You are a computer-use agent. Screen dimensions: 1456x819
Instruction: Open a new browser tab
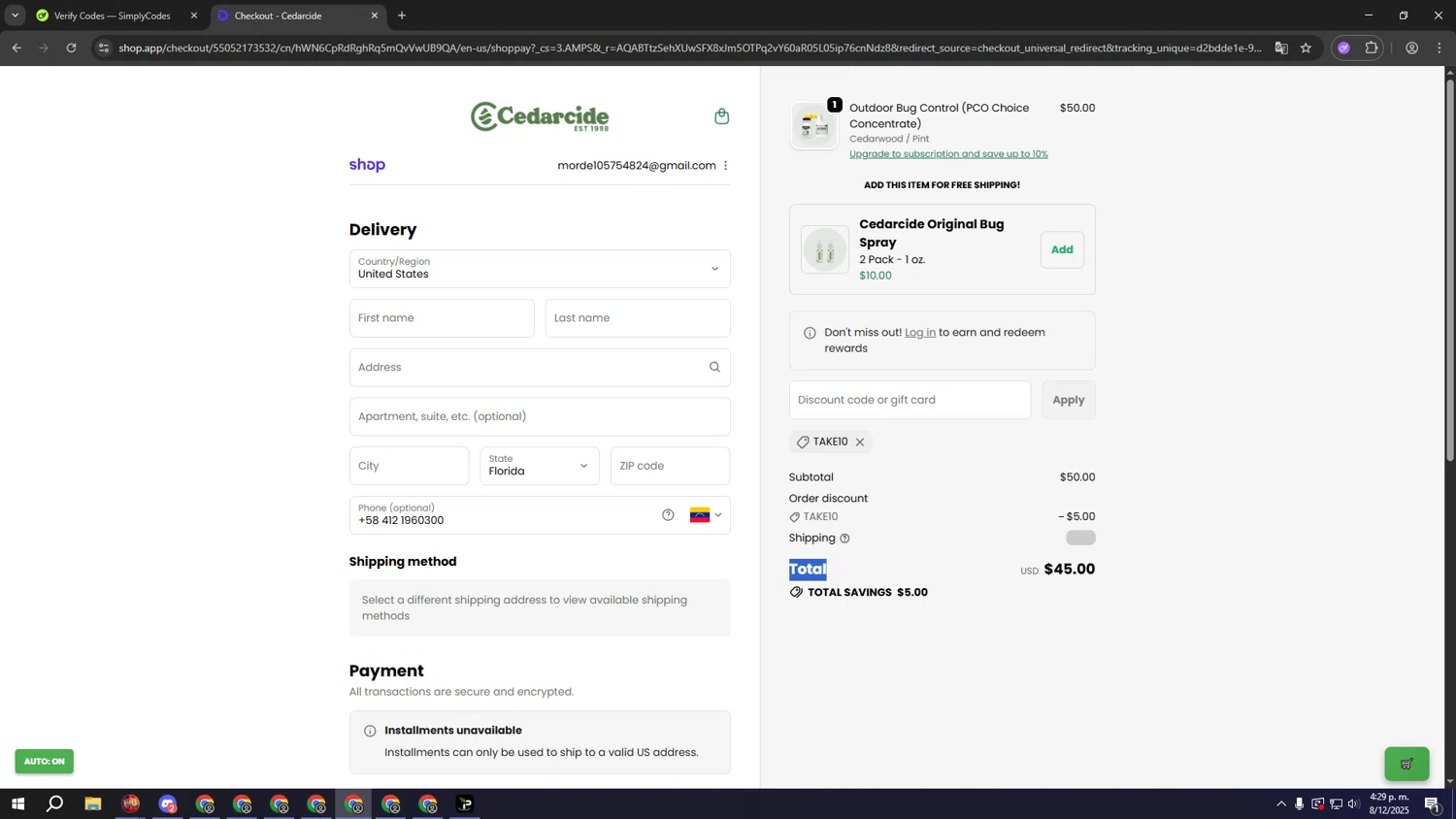pyautogui.click(x=402, y=16)
